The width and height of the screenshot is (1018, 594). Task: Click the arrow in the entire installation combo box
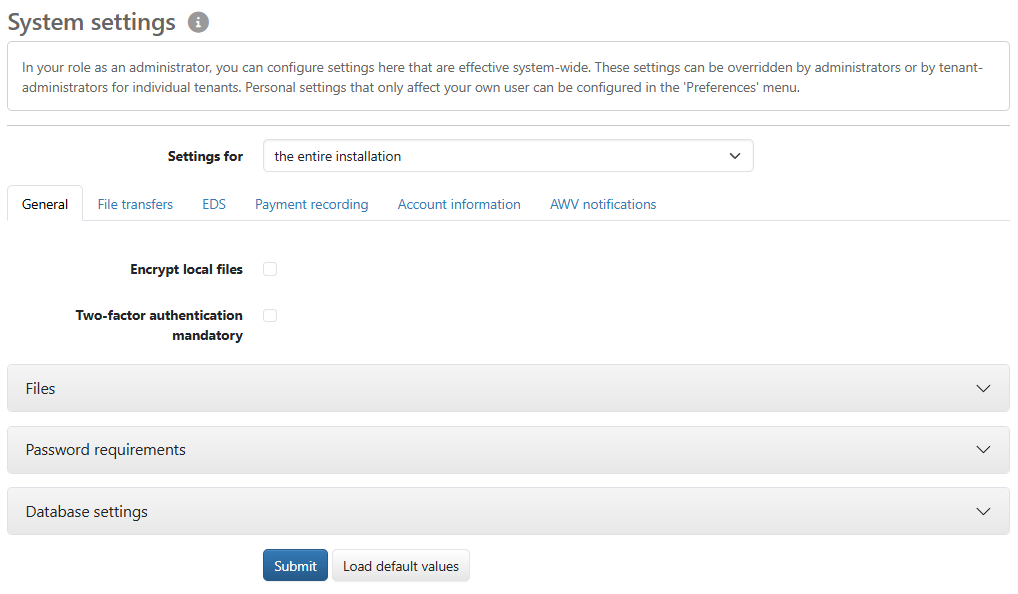[735, 156]
